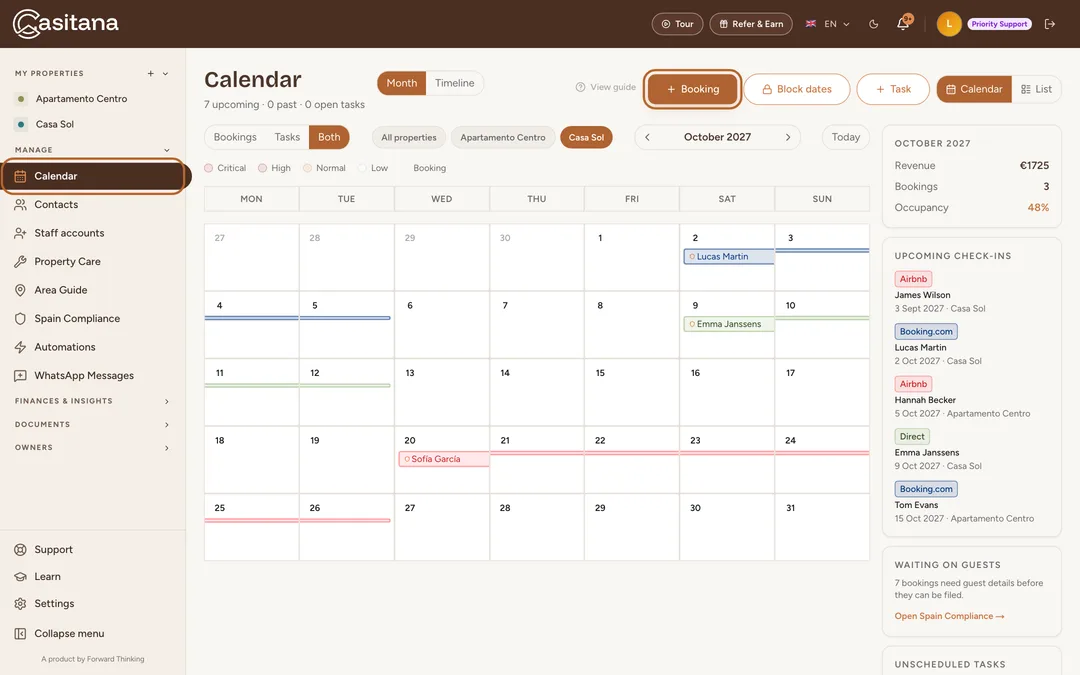The image size is (1080, 675).
Task: Open Spain Compliance link
Action: tap(949, 616)
